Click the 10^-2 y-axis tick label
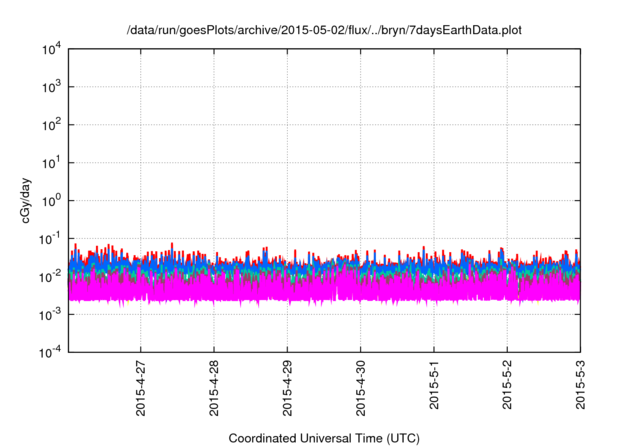 pos(51,277)
